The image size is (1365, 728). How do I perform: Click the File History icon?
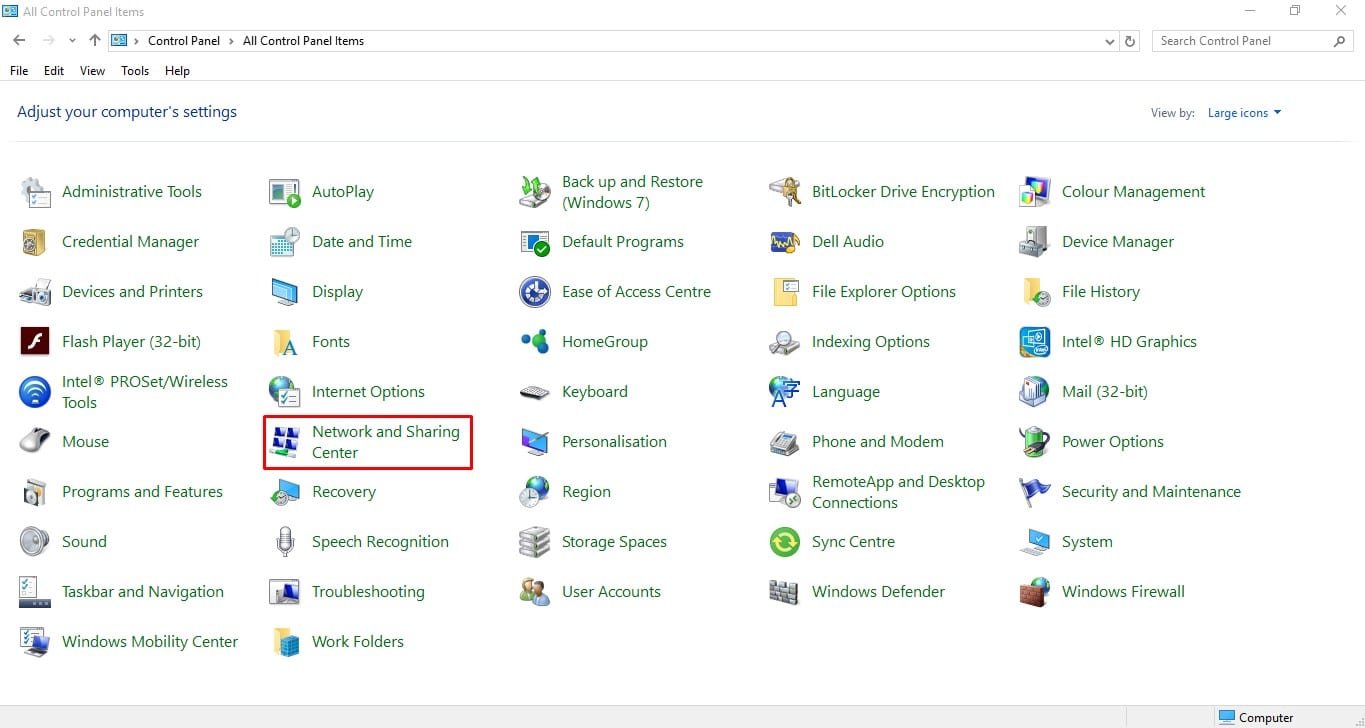(1035, 292)
